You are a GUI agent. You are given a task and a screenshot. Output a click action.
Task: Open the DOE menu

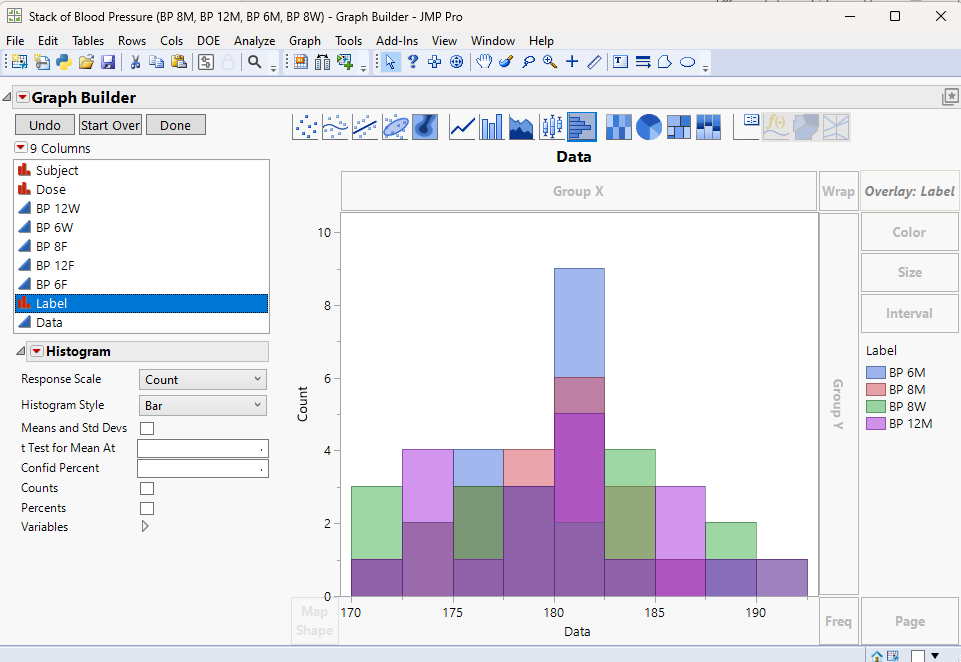pos(208,40)
